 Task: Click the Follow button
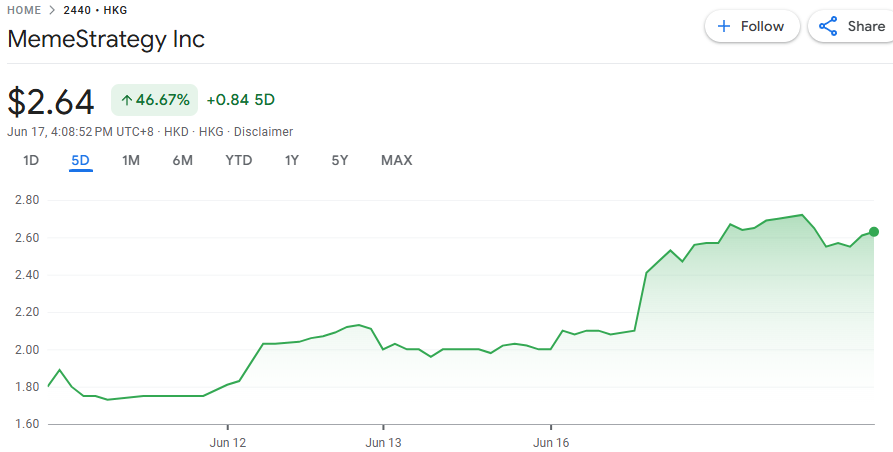click(752, 27)
